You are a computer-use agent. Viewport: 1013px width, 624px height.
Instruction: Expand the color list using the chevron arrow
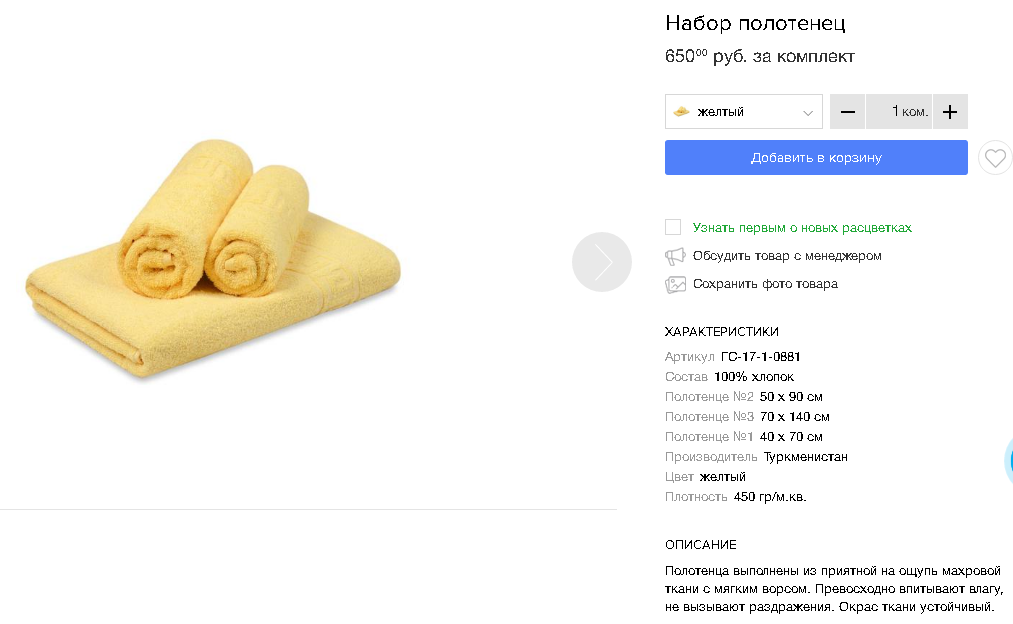pyautogui.click(x=808, y=113)
